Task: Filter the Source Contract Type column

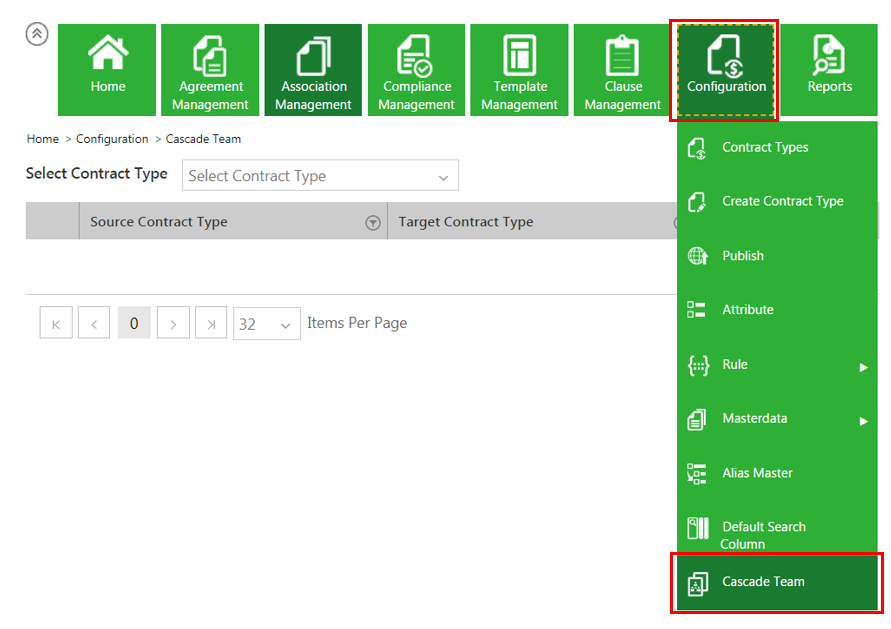Action: point(373,223)
